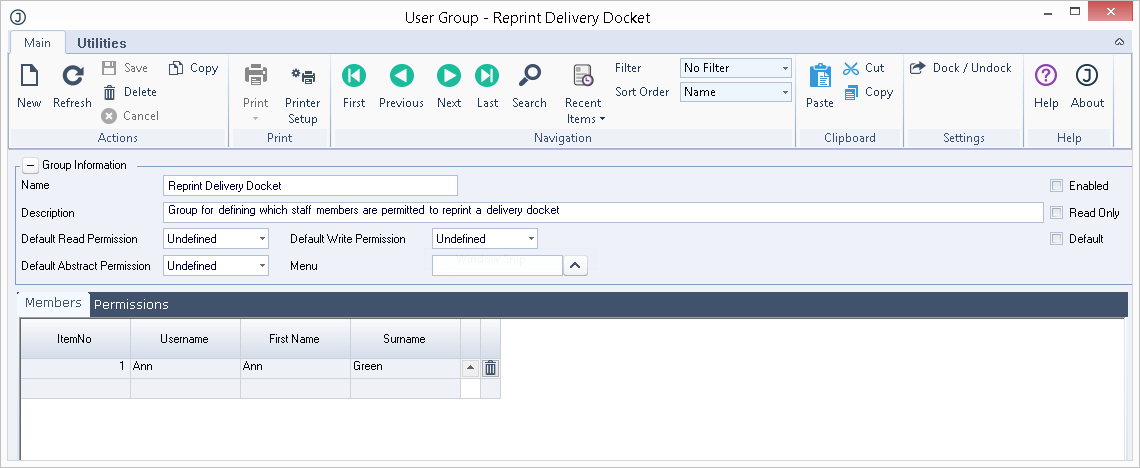Open the Filter dropdown
The width and height of the screenshot is (1140, 468).
(x=735, y=68)
